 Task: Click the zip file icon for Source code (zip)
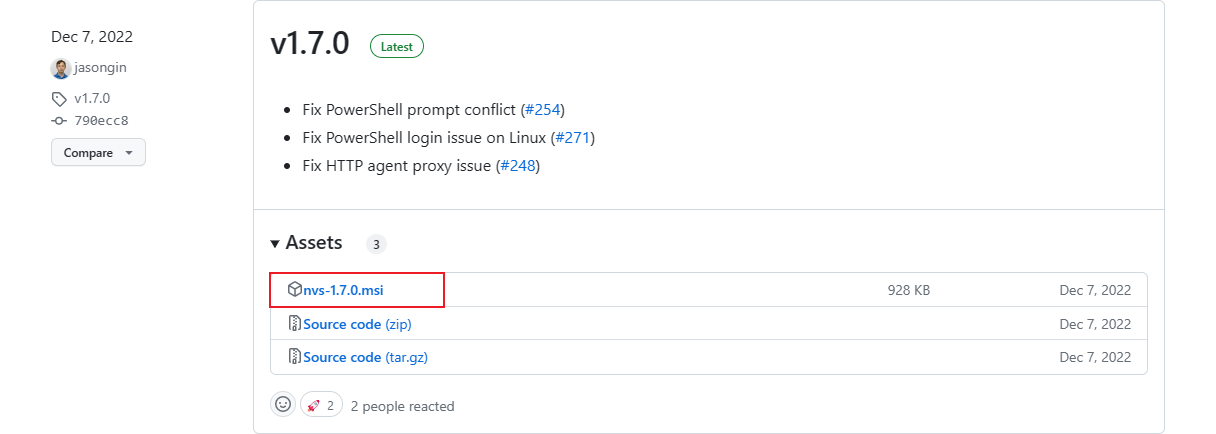pos(295,324)
